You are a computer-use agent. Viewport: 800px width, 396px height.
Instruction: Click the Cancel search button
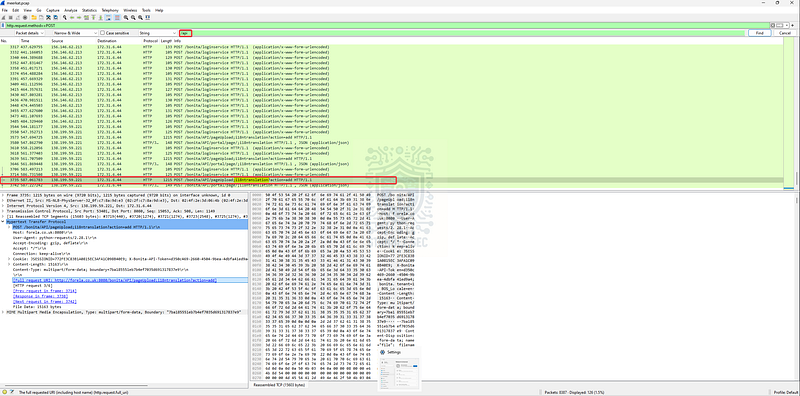coord(785,33)
